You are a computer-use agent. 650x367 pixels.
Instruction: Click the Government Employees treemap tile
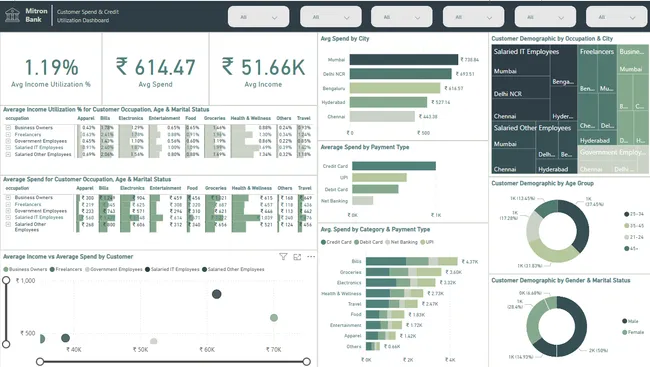[613, 159]
